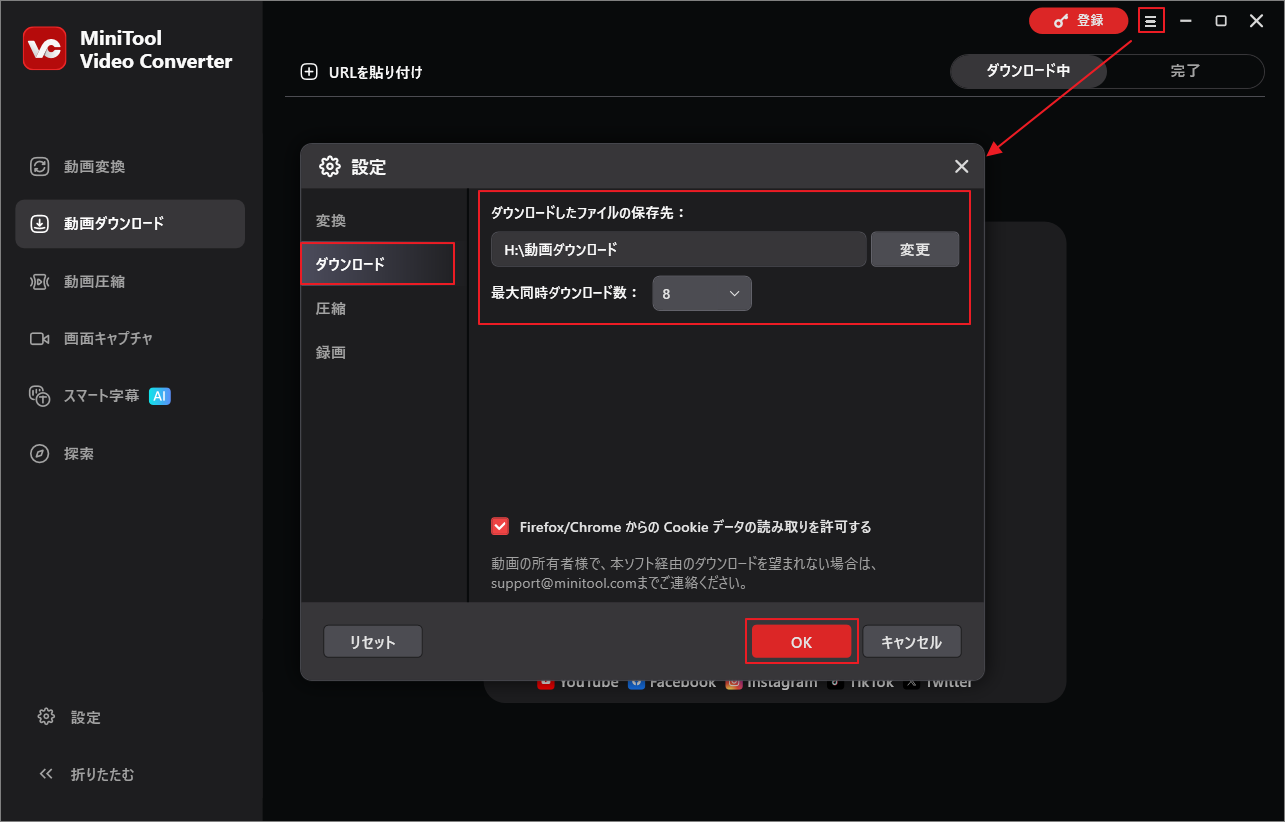Click the download save path input field
The width and height of the screenshot is (1285, 822).
[x=678, y=248]
